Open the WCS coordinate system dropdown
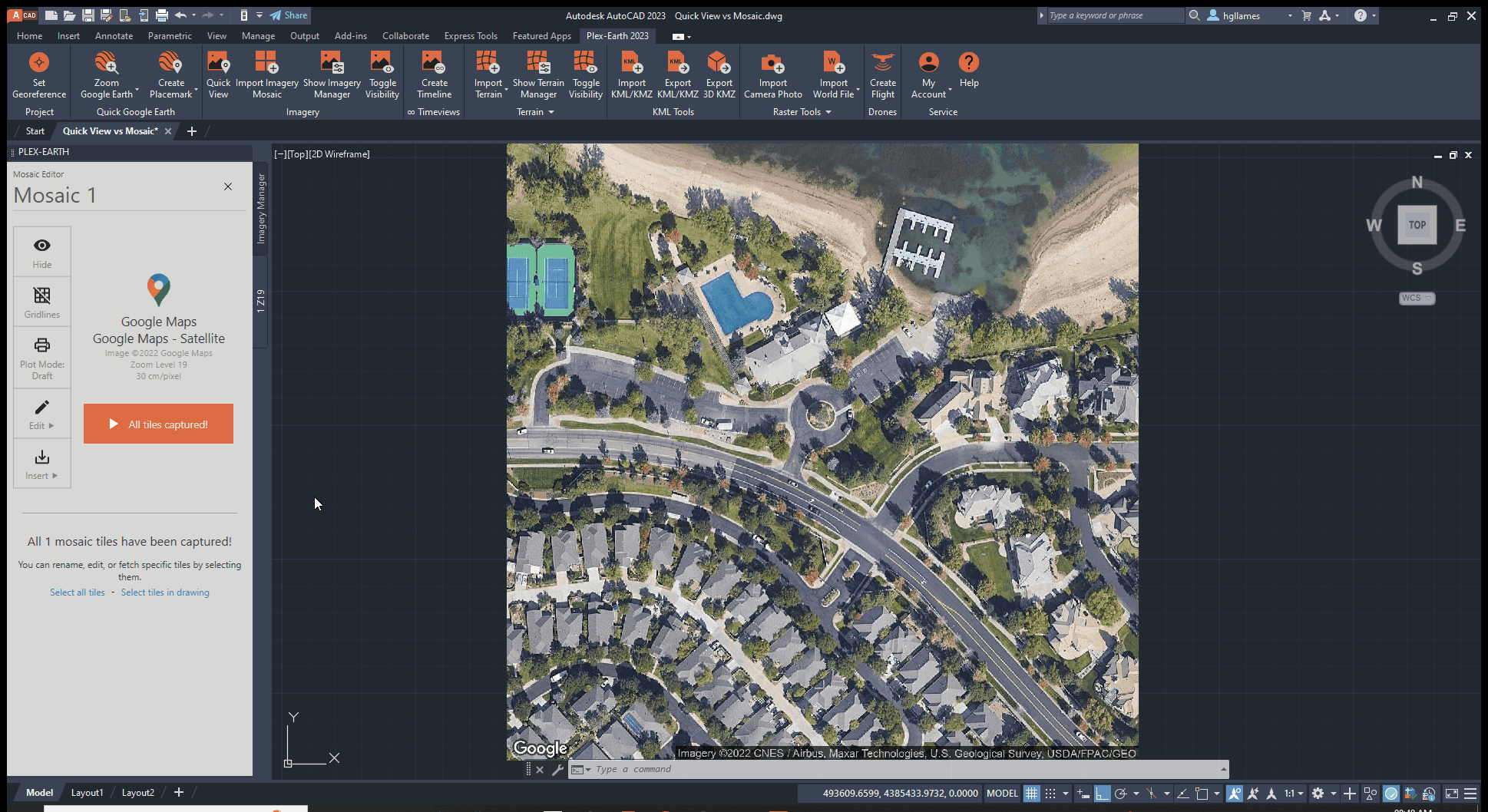Viewport: 1488px width, 812px height. (x=1417, y=298)
